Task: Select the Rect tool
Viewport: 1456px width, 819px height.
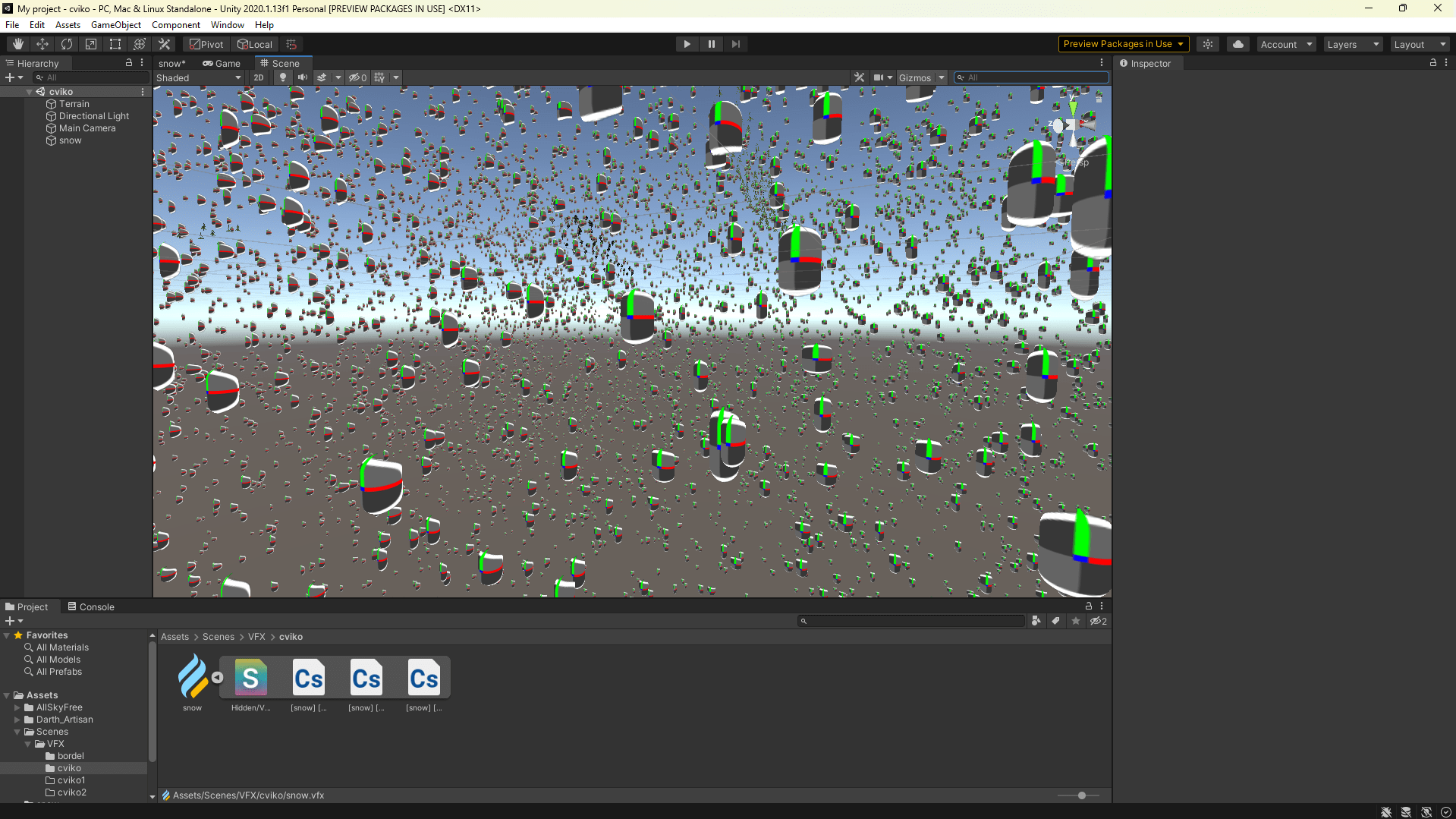Action: click(115, 44)
